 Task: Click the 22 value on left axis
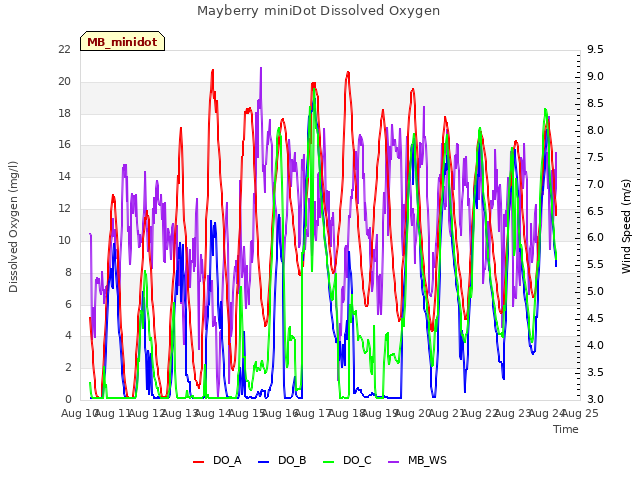[64, 50]
